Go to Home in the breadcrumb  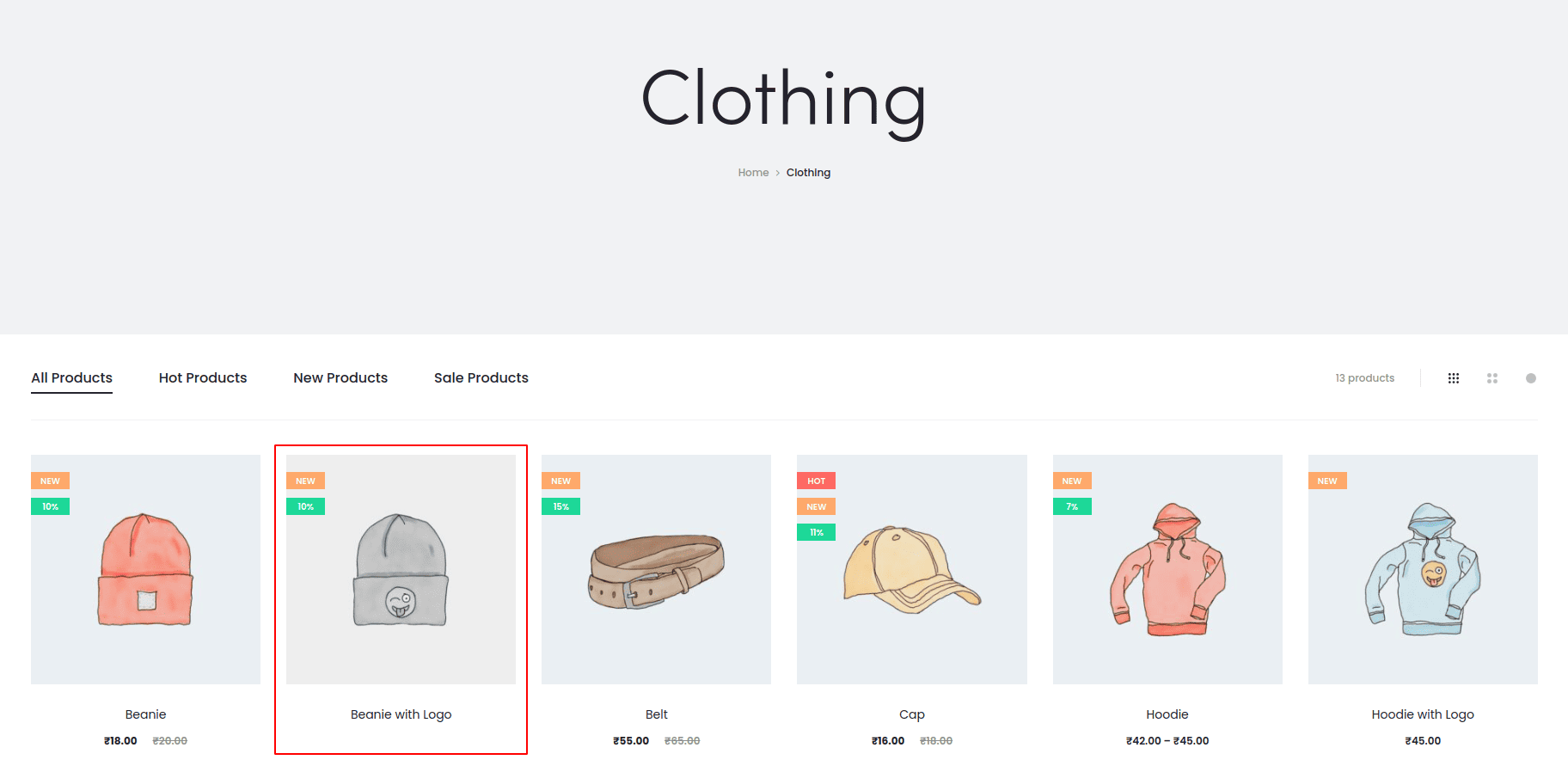[x=753, y=173]
